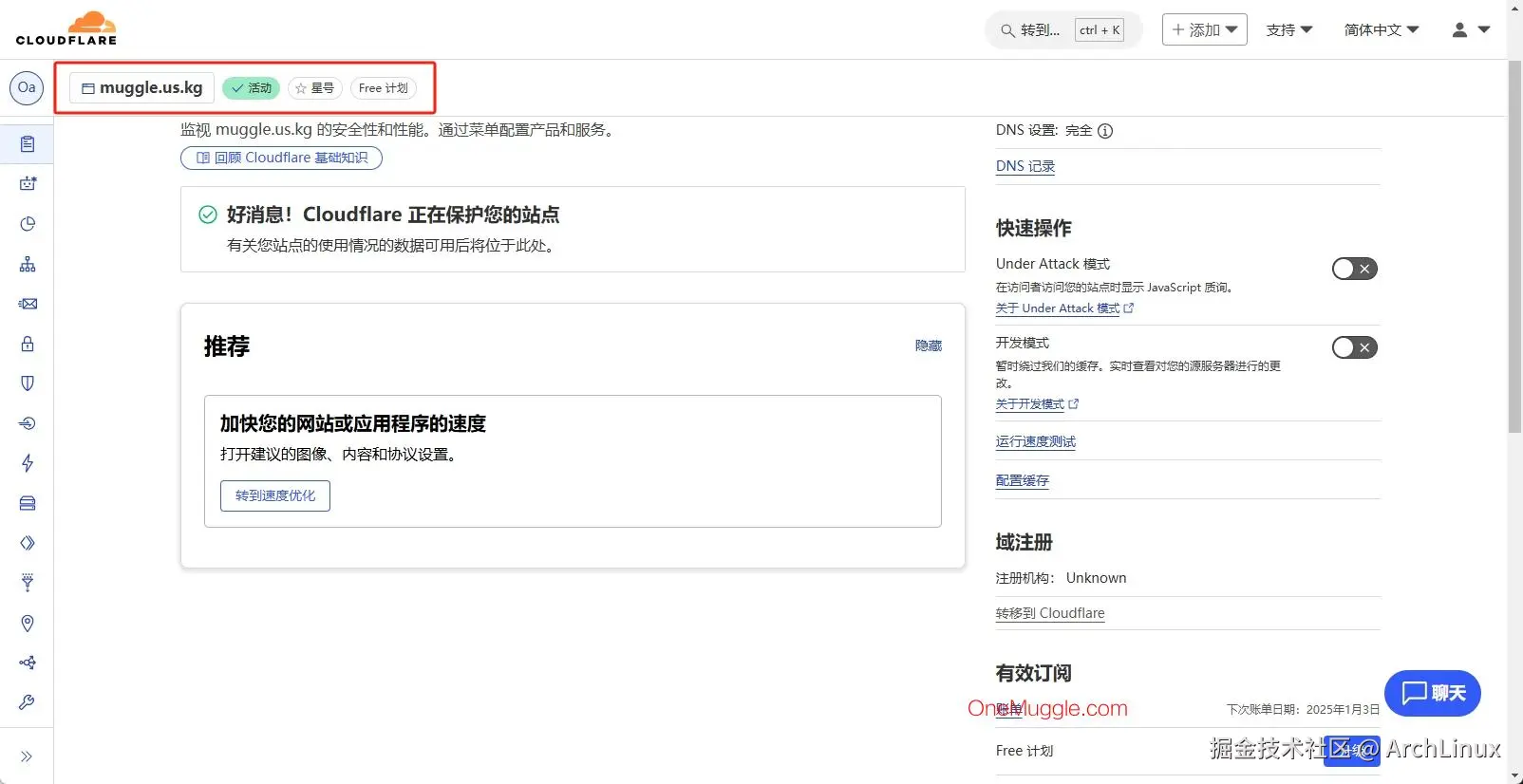Click 下次账单日期 2025年1月3日 text
Image resolution: width=1523 pixels, height=784 pixels.
(x=1303, y=709)
